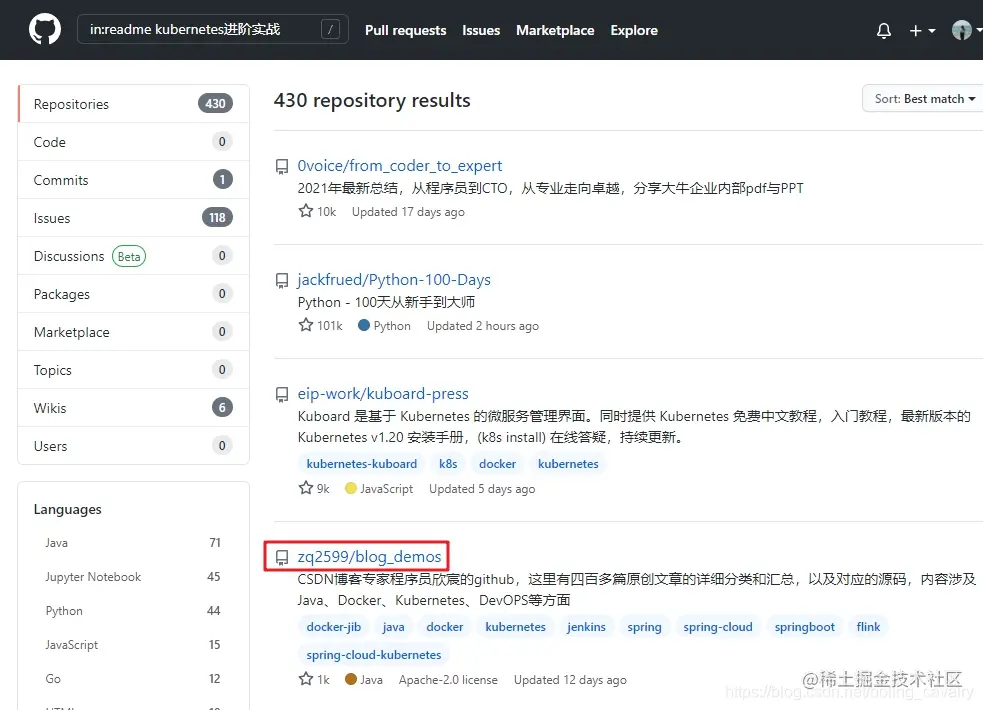Click the 430 repository results heading
Image resolution: width=983 pixels, height=710 pixels.
coord(372,100)
